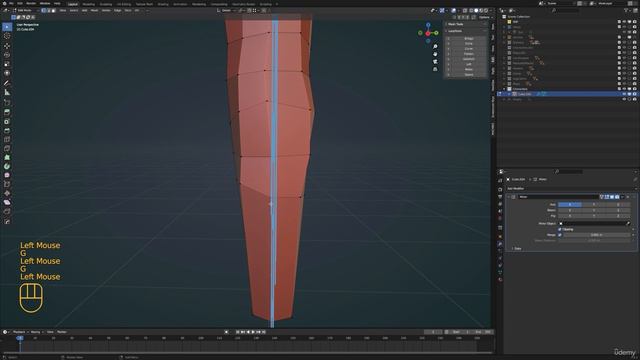
Task: Select the Rotate tool
Action: 7,55
